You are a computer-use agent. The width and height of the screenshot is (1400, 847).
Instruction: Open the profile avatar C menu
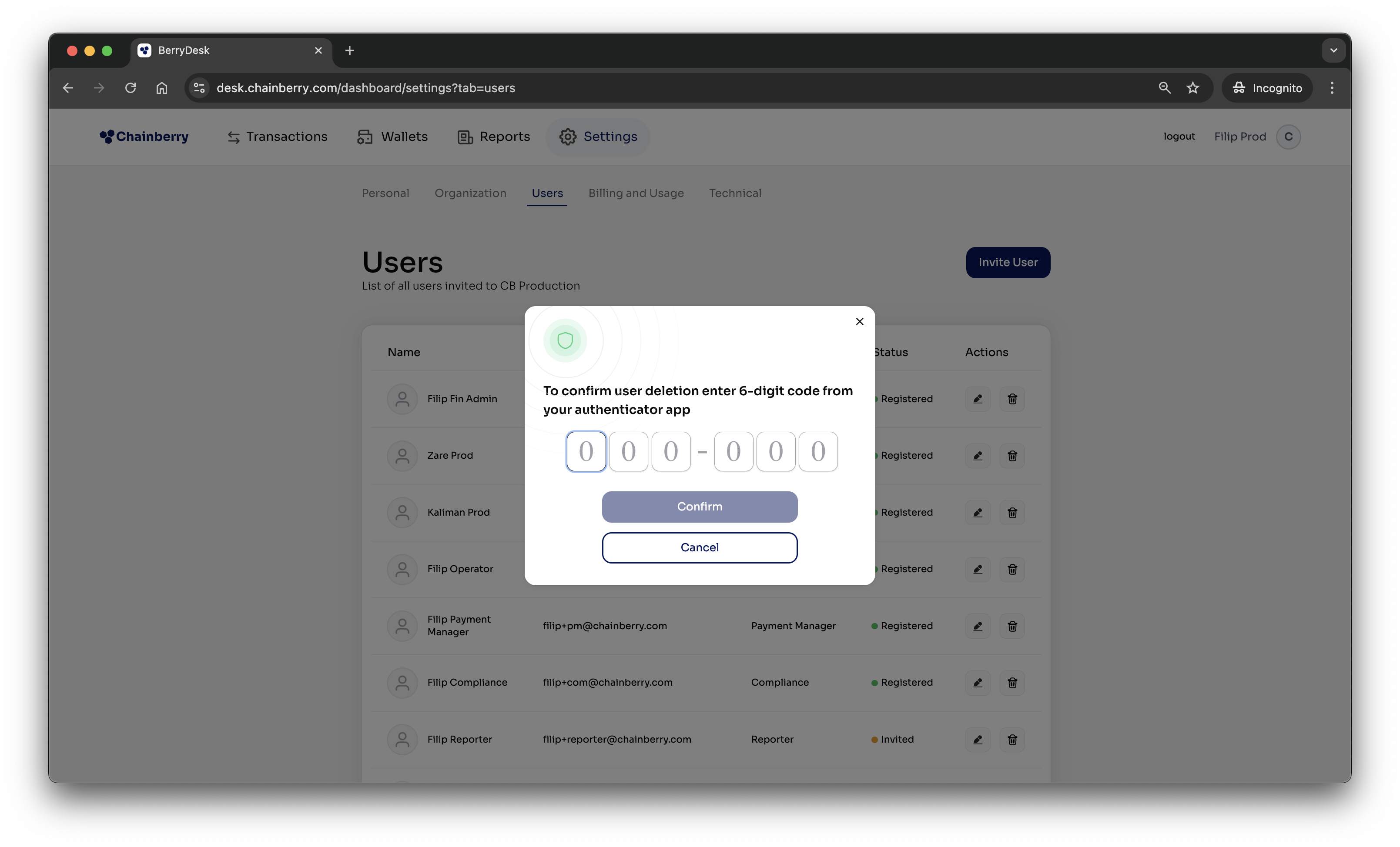pyautogui.click(x=1288, y=137)
